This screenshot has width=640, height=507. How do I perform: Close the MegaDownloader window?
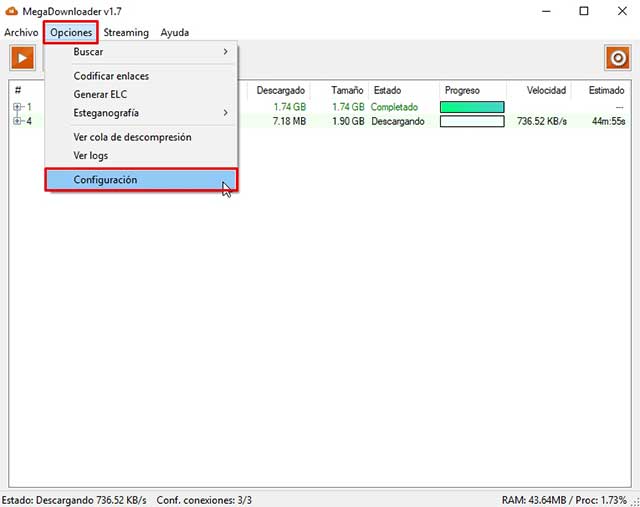click(x=622, y=11)
